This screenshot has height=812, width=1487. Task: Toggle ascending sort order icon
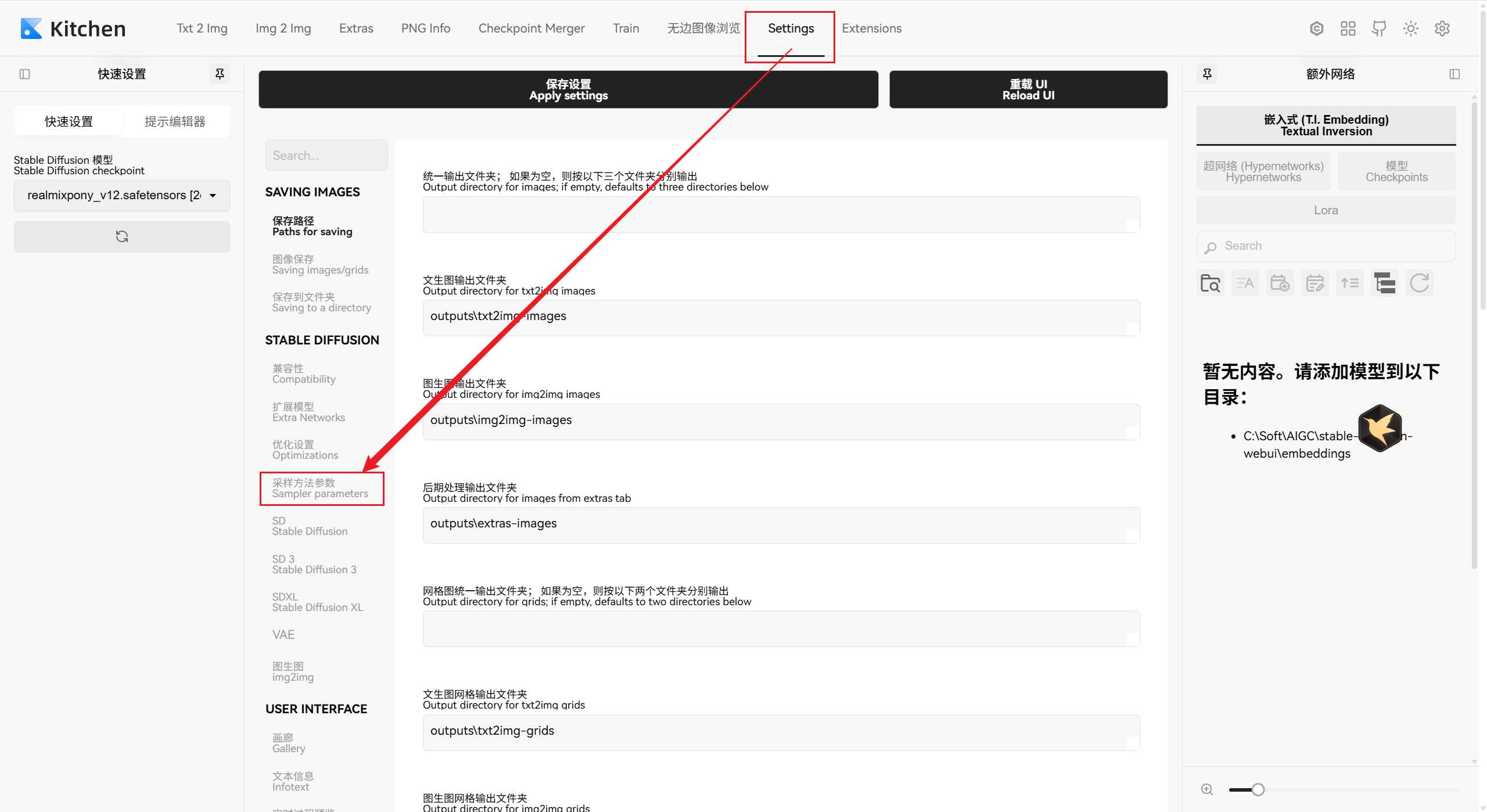point(1349,283)
